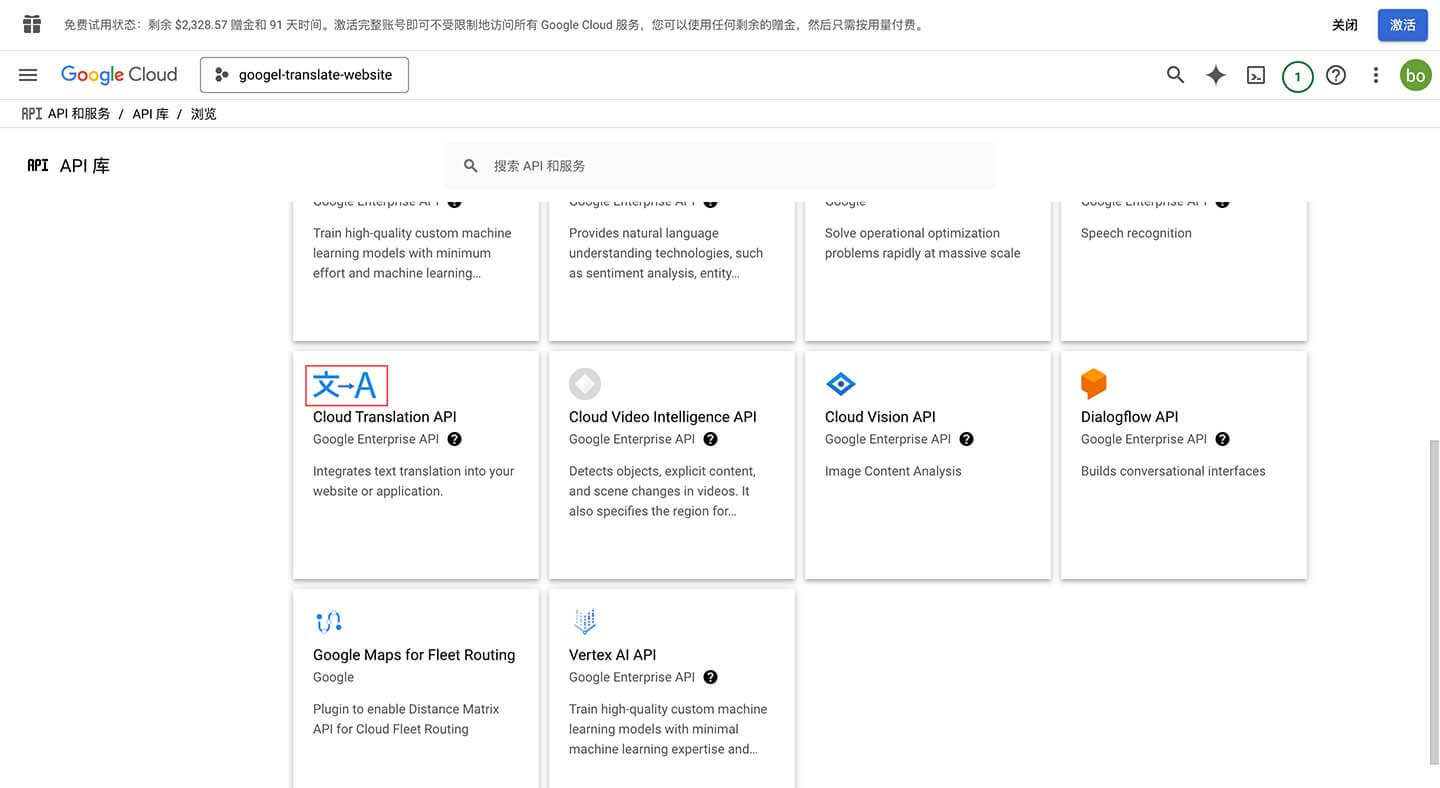
Task: Open the googel-translate-website project picker
Action: pos(304,75)
